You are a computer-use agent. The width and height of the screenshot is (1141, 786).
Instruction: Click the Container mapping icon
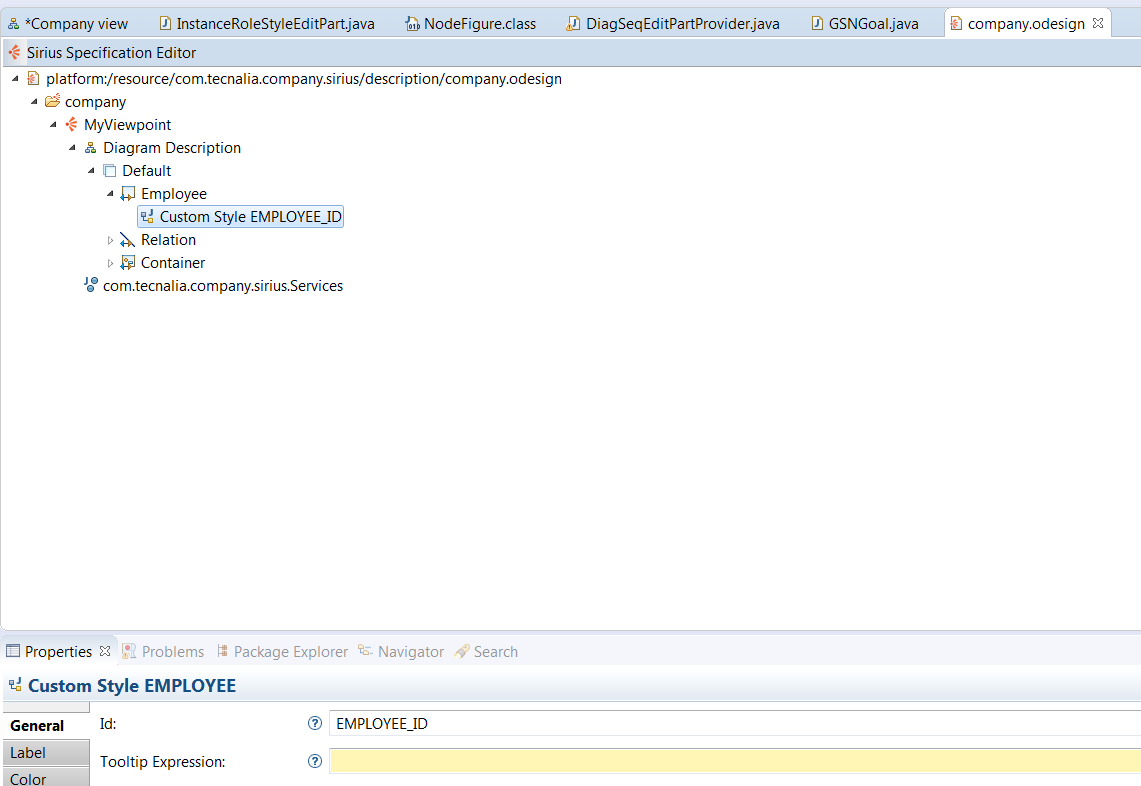click(x=128, y=262)
